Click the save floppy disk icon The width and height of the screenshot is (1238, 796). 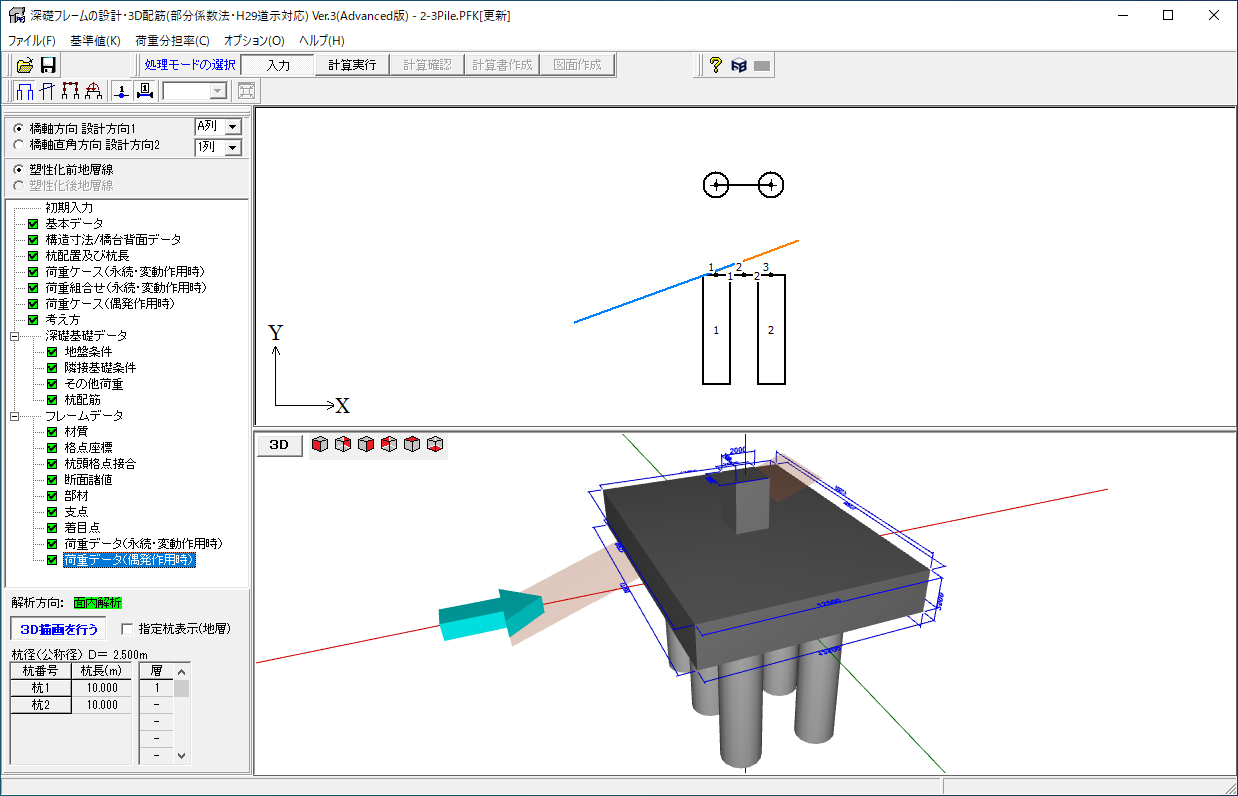(48, 65)
